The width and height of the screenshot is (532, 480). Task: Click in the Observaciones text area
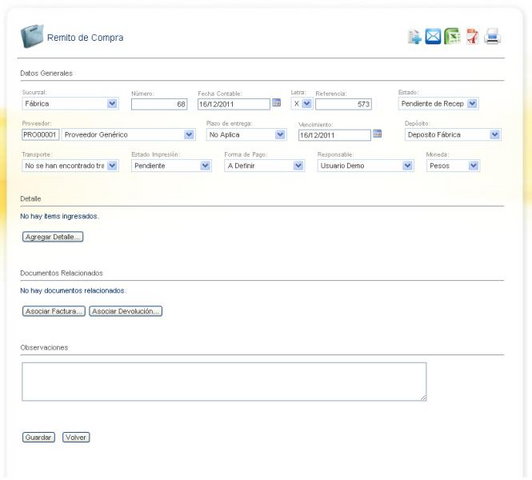coord(224,382)
